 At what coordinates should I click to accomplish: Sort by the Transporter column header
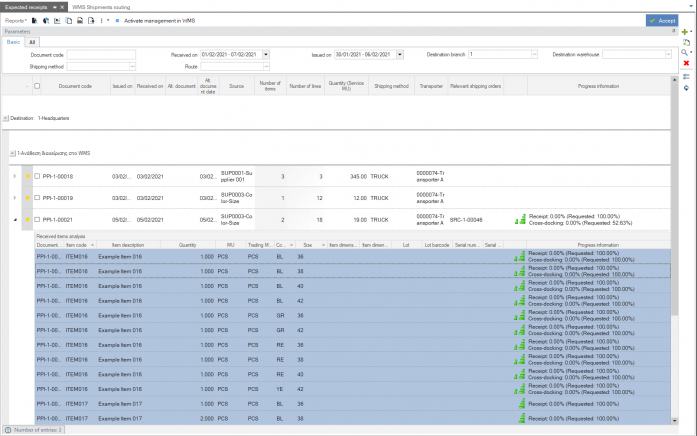coord(431,86)
